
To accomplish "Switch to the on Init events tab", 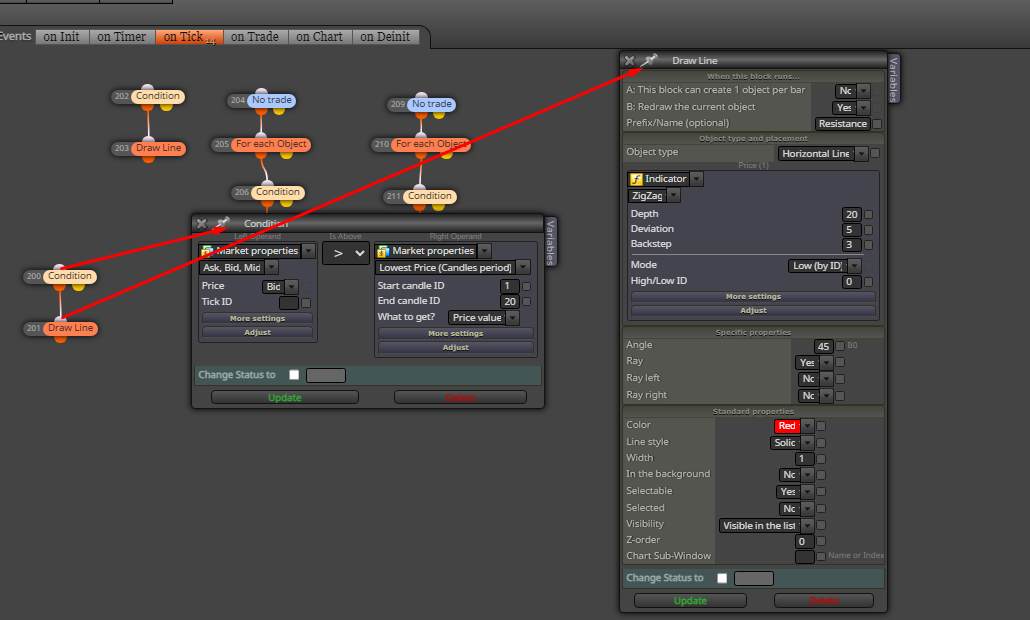I will point(62,37).
